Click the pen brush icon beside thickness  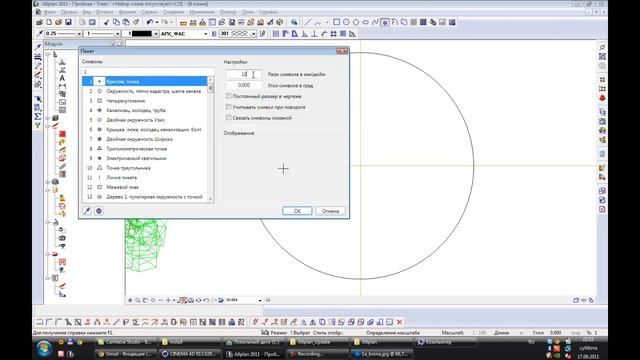pyautogui.click(x=40, y=34)
